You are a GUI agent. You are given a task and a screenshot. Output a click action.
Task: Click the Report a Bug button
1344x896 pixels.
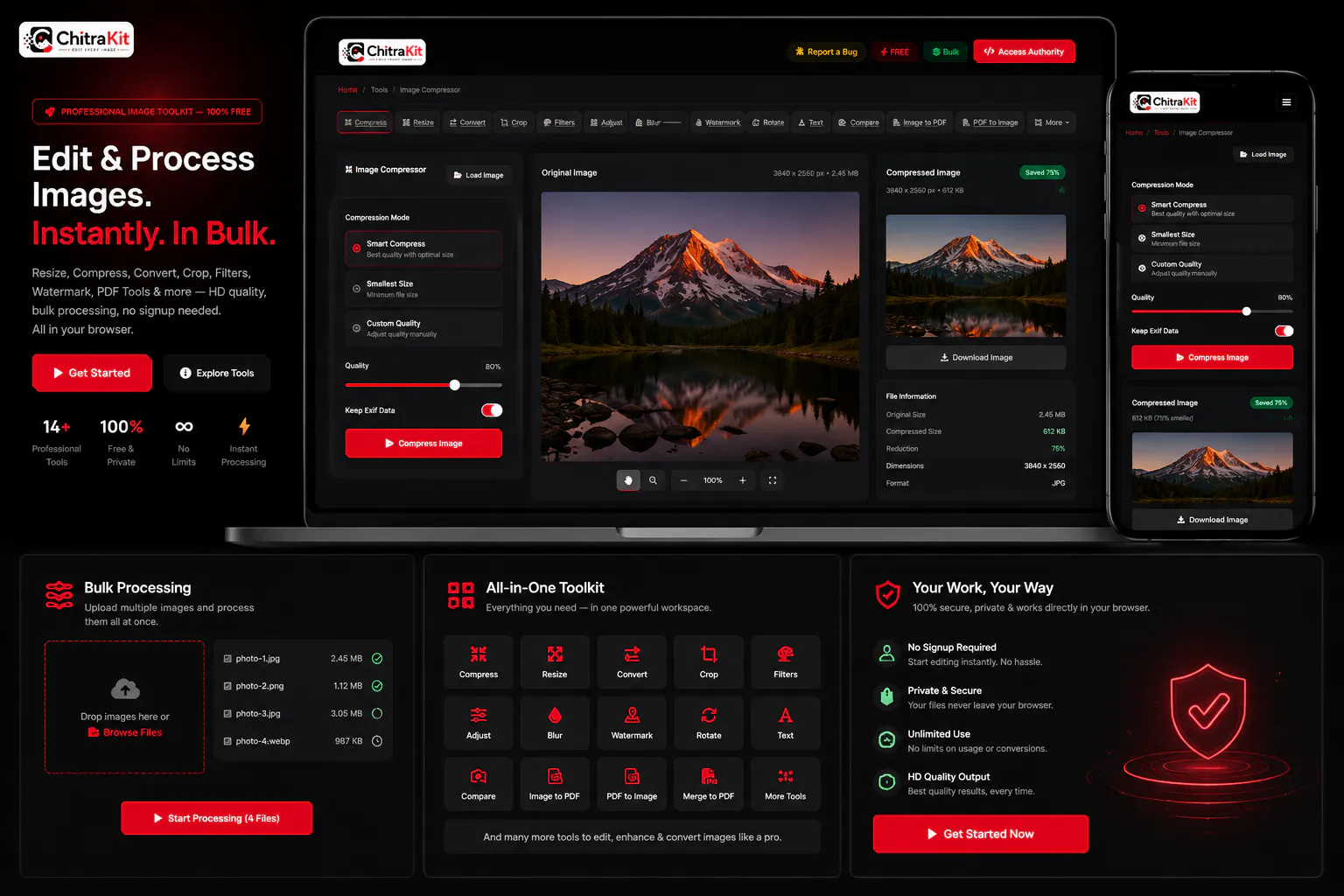pos(826,52)
